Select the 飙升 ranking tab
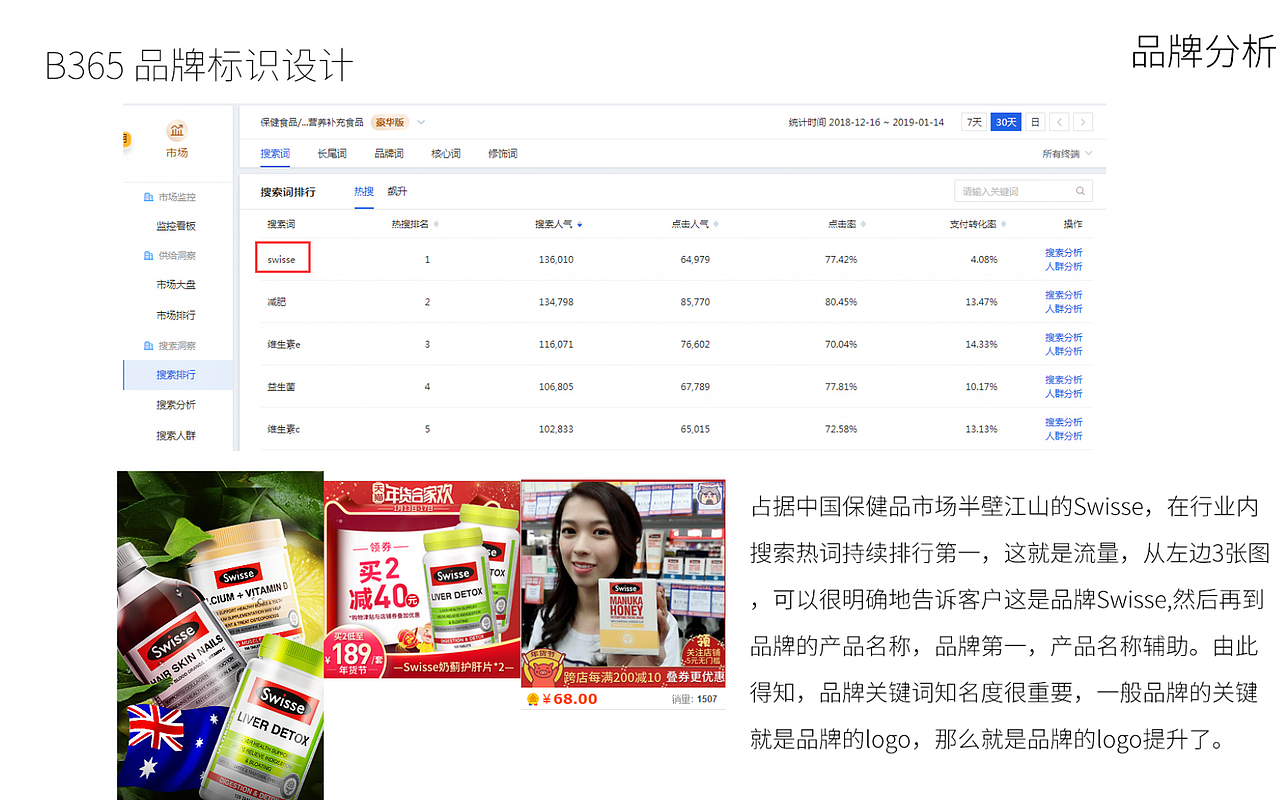The image size is (1280, 800). (397, 191)
